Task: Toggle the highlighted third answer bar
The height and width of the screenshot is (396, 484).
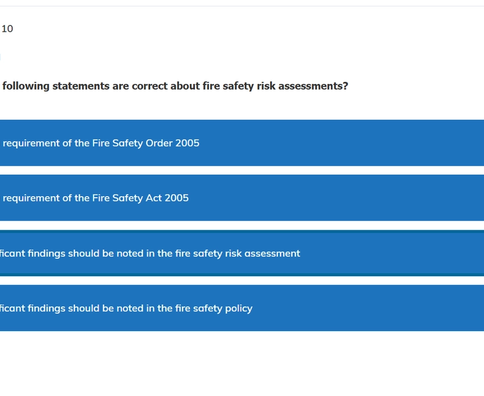Action: [242, 253]
